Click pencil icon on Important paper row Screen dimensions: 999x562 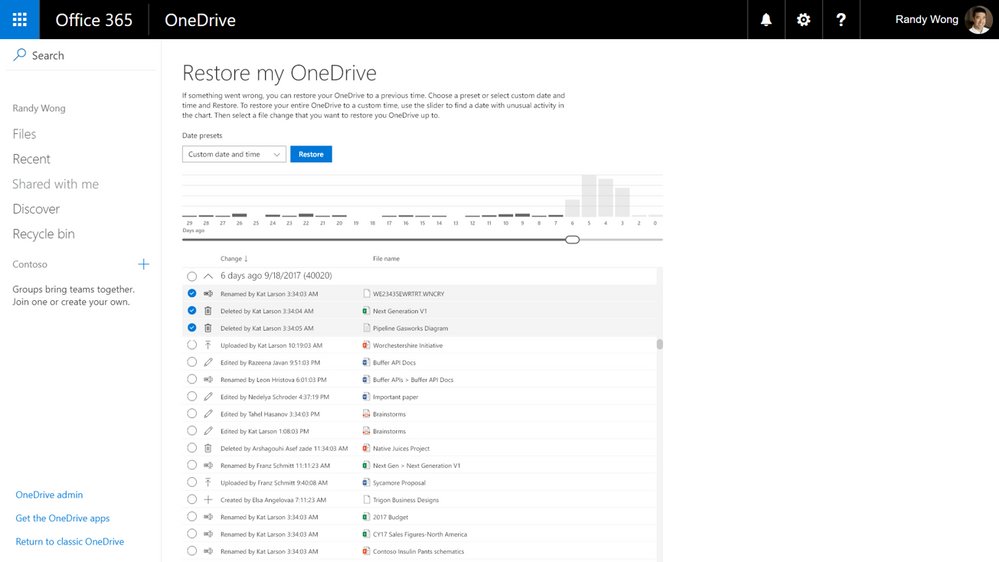[x=208, y=397]
